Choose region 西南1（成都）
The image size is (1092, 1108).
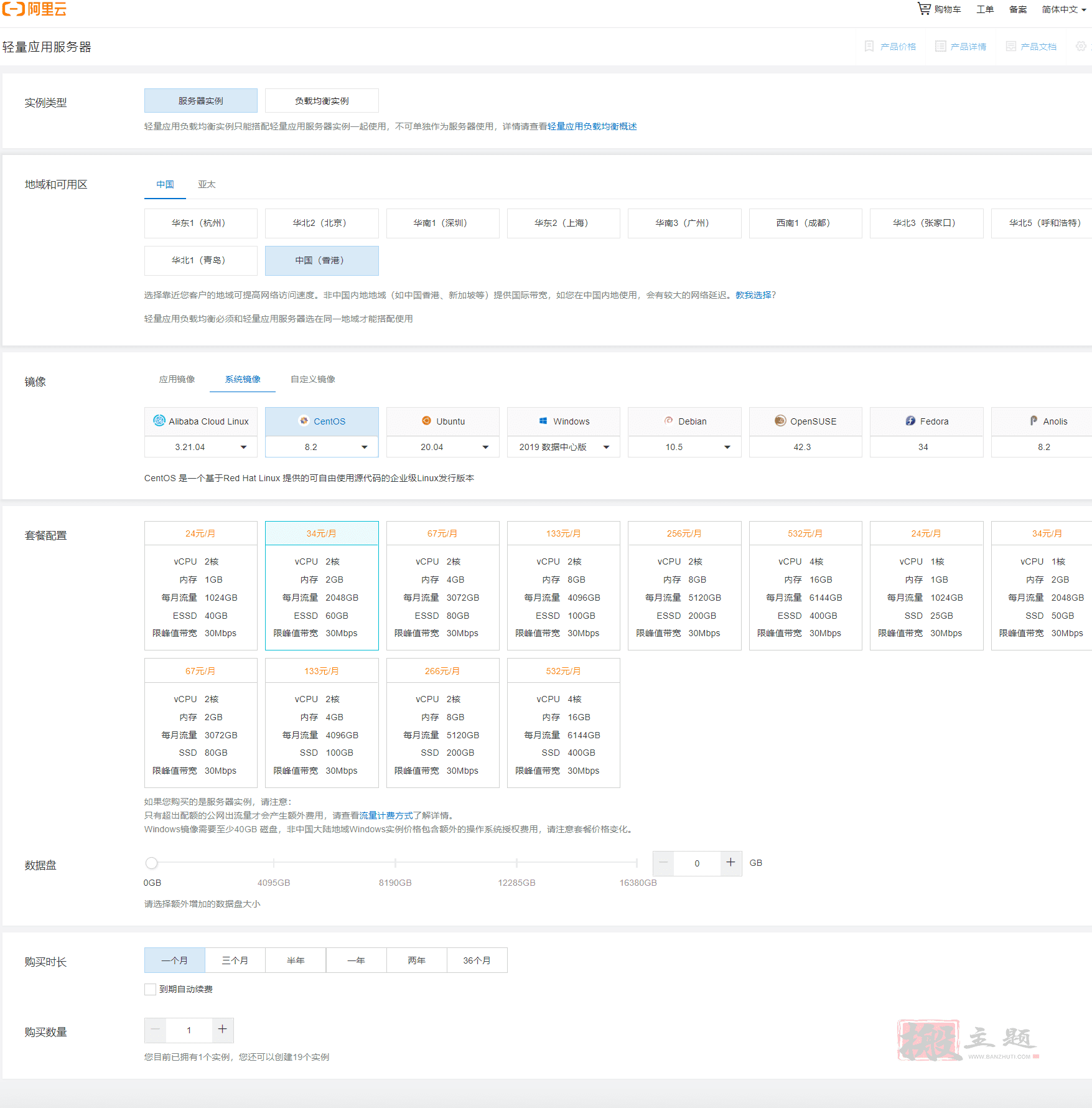805,223
